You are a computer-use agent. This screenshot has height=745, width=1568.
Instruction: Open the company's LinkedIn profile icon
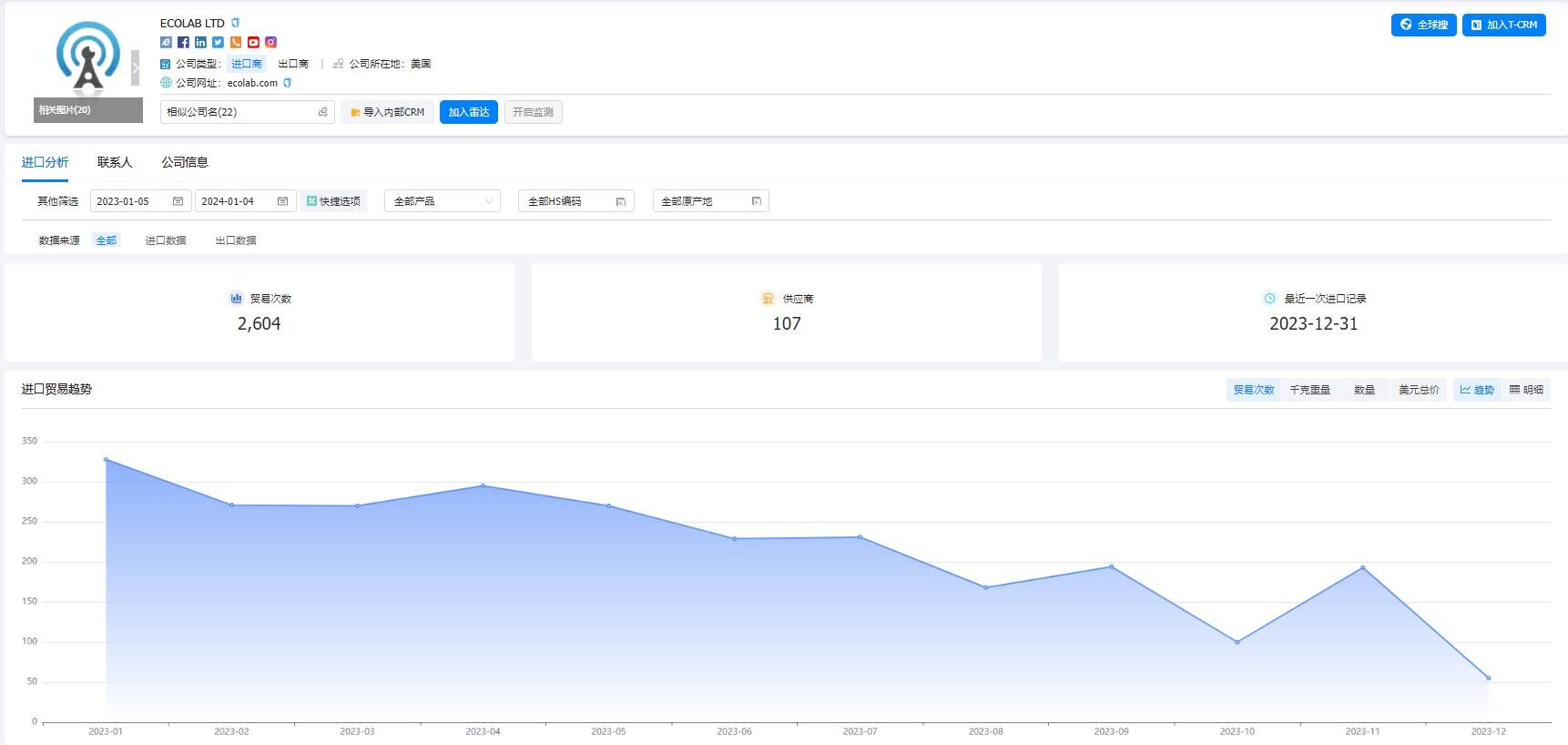[200, 42]
